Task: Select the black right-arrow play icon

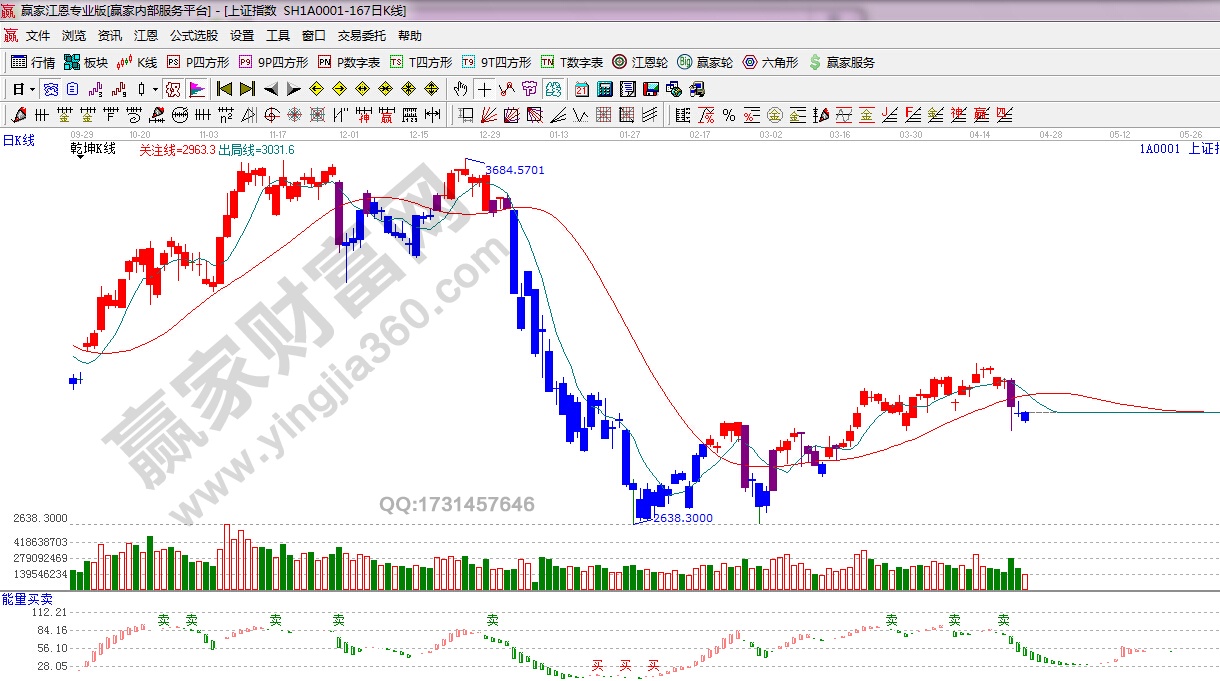Action: point(294,89)
